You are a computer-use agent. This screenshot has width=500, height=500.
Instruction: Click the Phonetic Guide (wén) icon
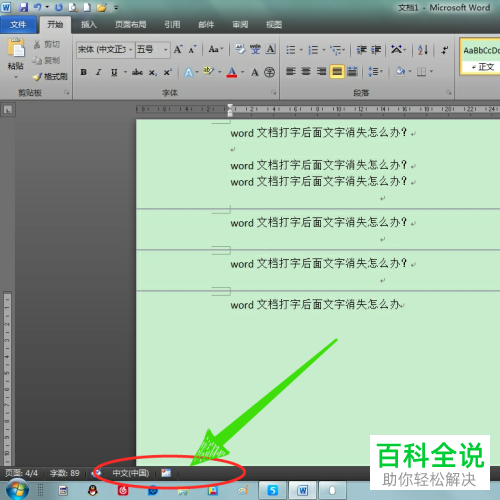click(255, 49)
